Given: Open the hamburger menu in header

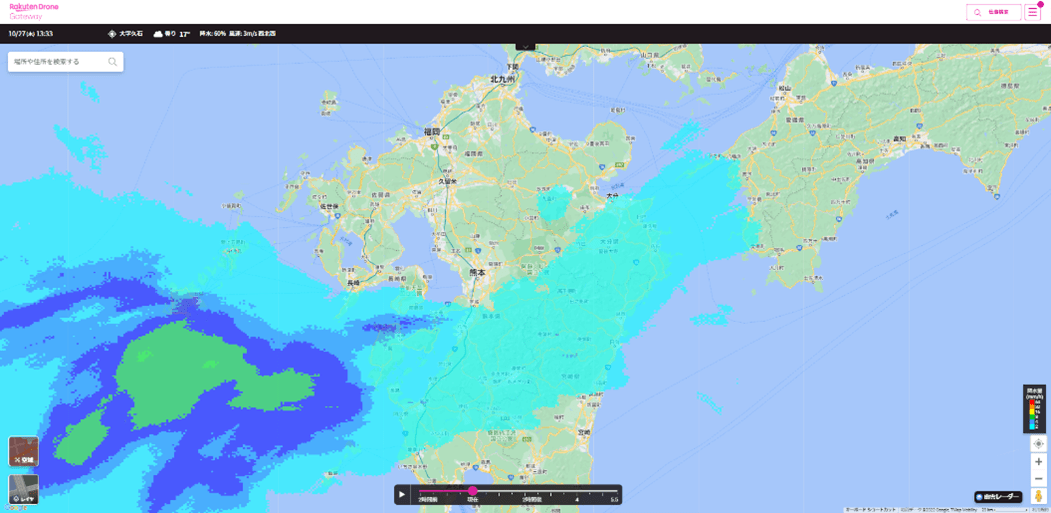Looking at the screenshot, I should click(1032, 12).
